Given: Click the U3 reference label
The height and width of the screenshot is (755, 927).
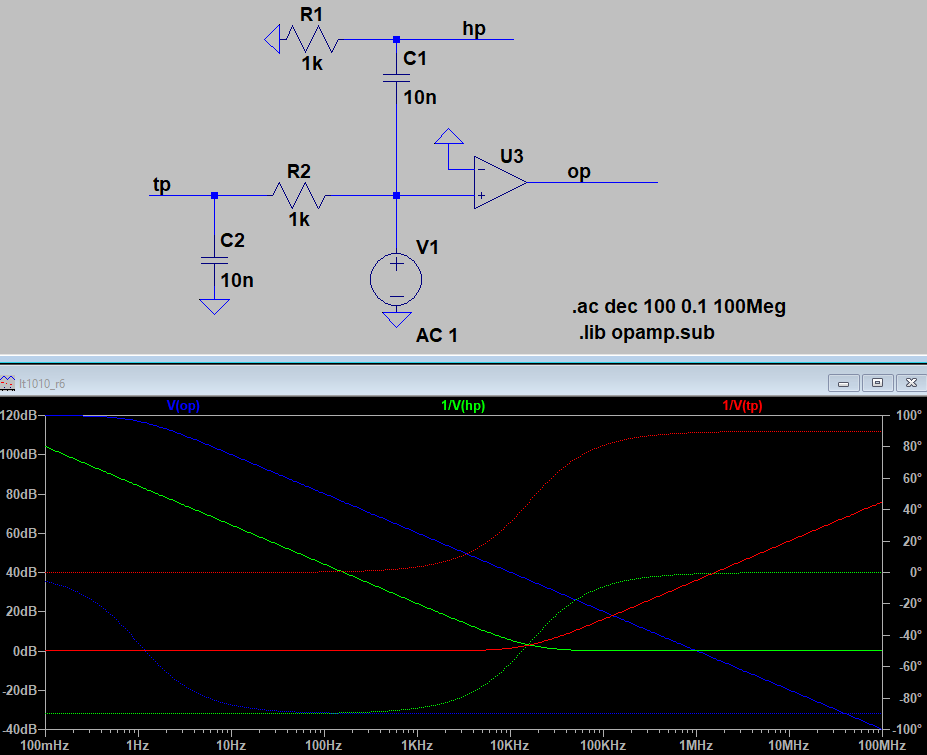Looking at the screenshot, I should point(511,156).
